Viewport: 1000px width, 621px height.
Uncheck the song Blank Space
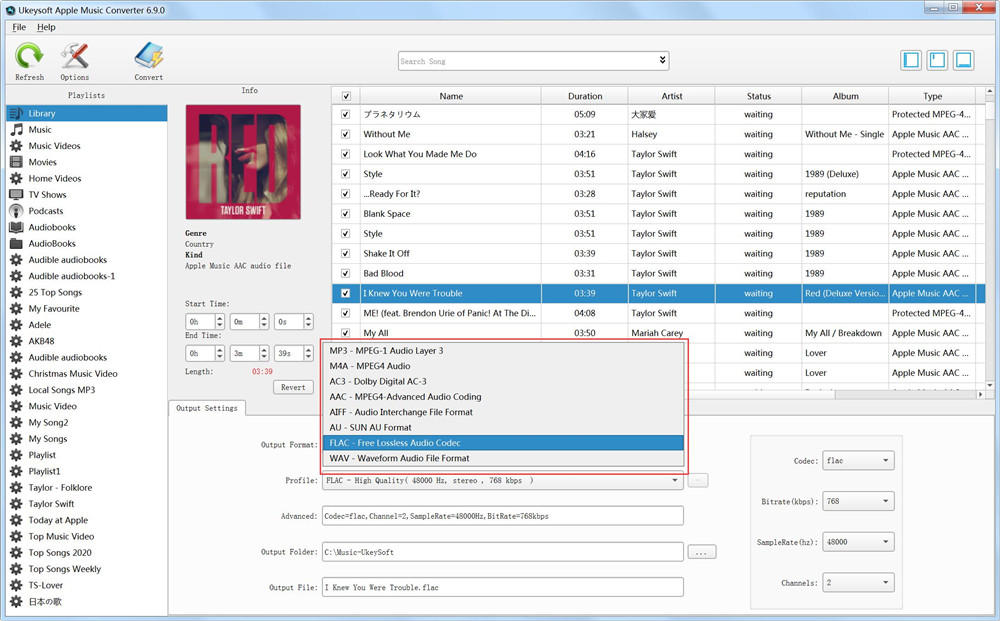(345, 213)
